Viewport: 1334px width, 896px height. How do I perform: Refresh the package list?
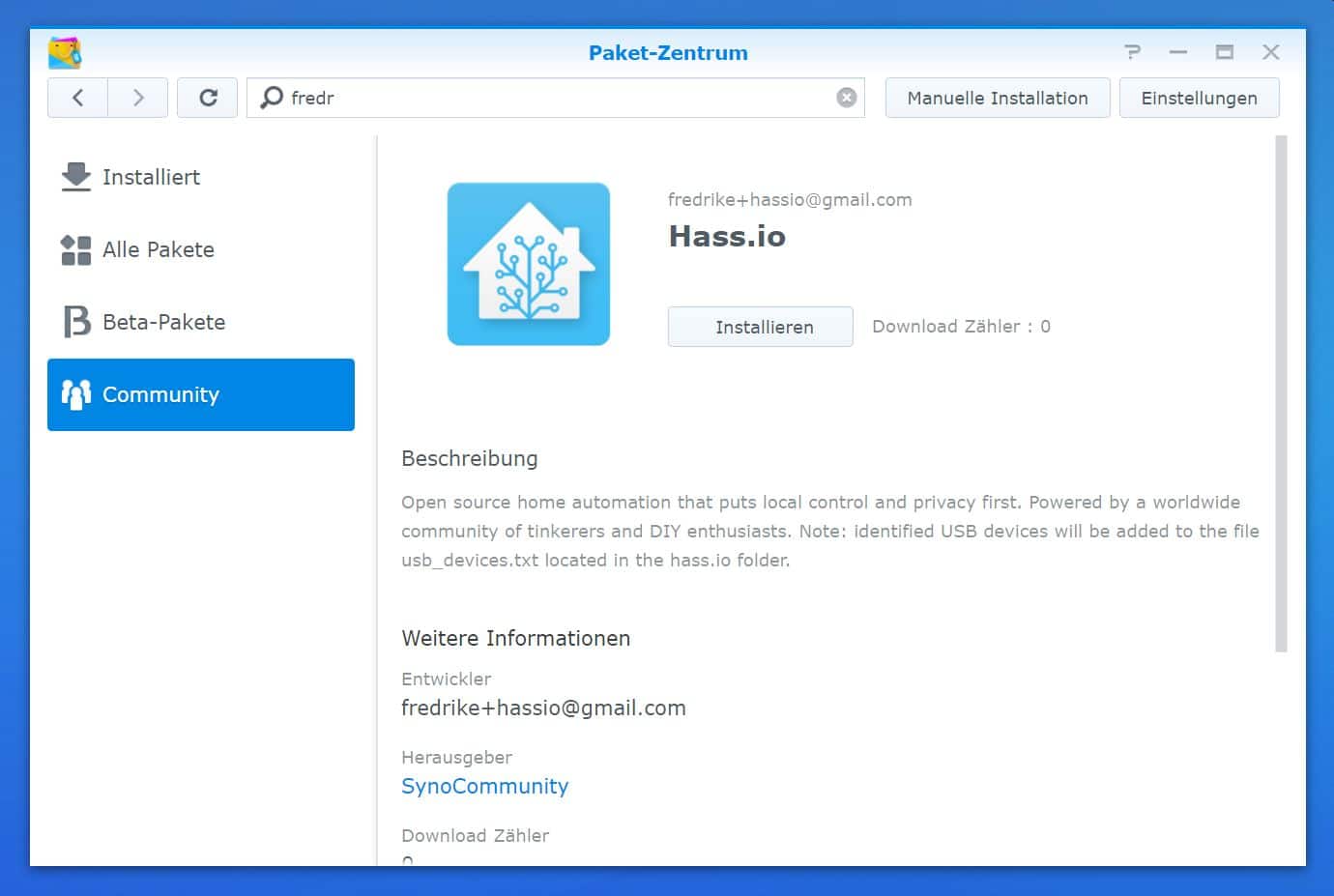click(x=208, y=98)
